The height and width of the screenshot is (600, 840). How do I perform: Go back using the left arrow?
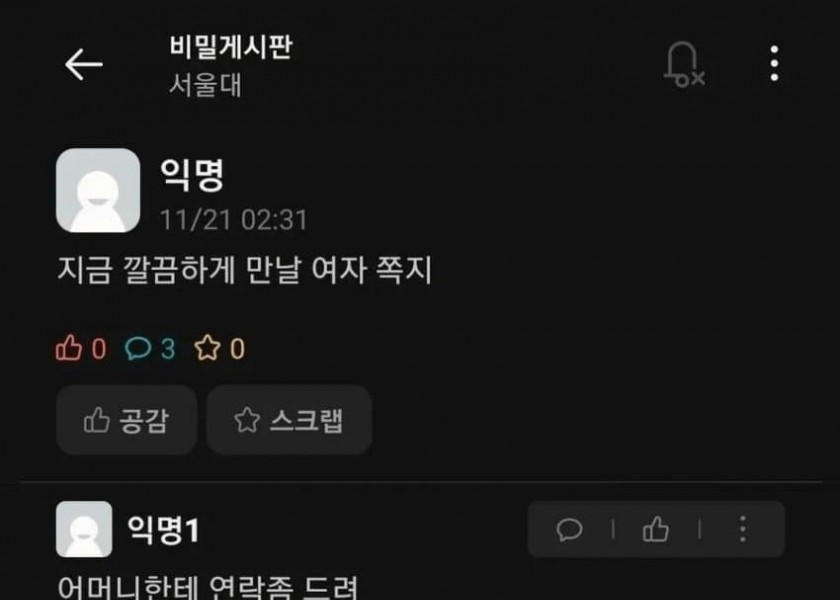[84, 64]
